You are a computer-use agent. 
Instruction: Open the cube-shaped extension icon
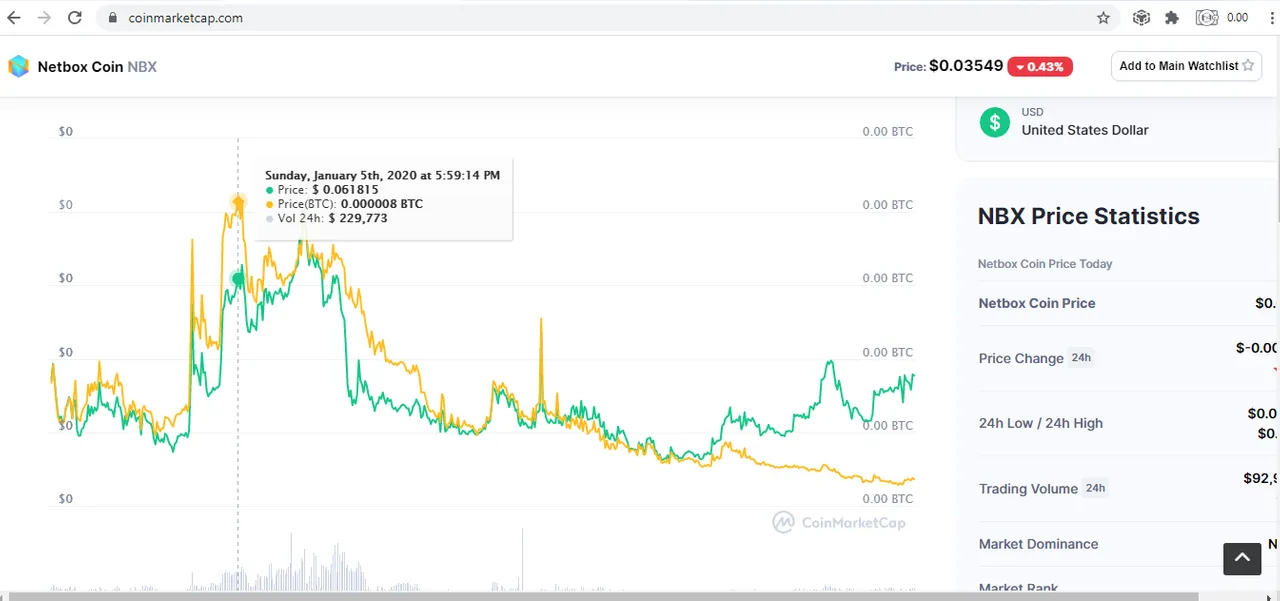1141,18
